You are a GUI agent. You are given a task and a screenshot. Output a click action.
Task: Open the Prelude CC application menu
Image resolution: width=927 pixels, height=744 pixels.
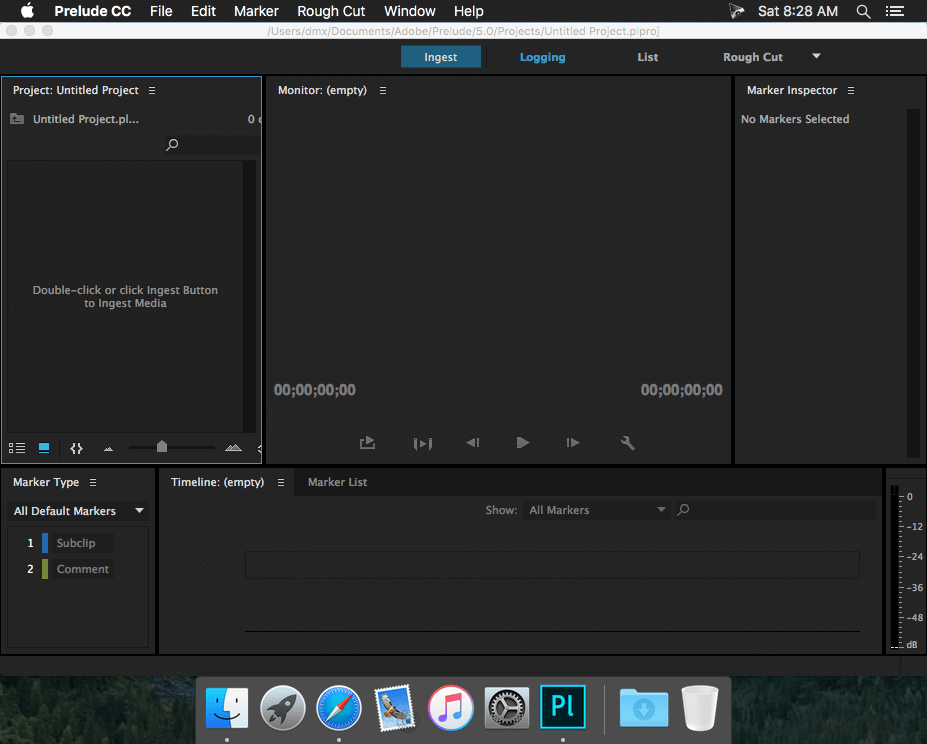(93, 11)
